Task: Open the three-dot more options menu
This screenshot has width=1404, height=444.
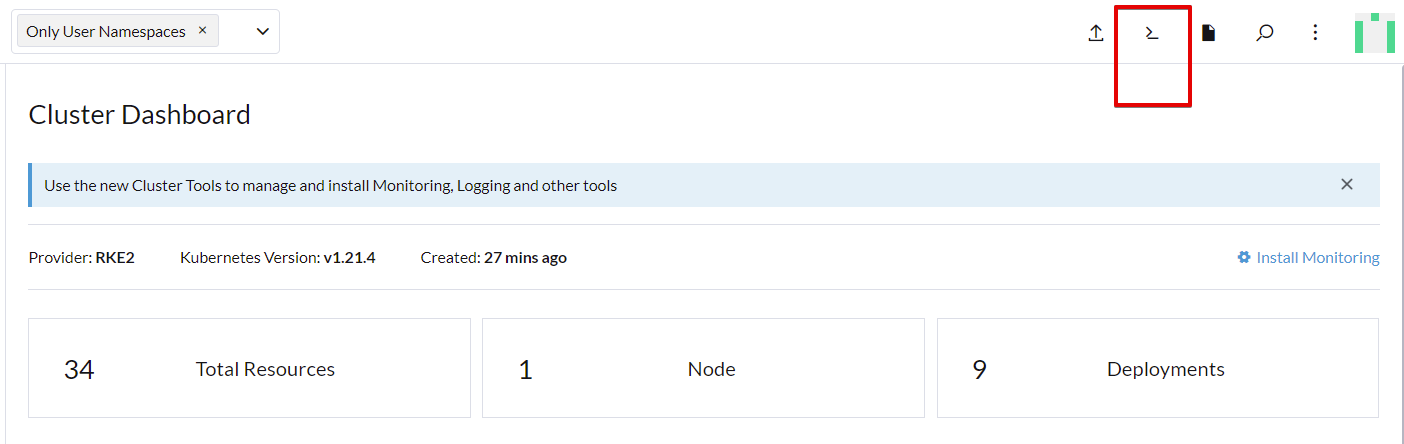Action: point(1316,33)
